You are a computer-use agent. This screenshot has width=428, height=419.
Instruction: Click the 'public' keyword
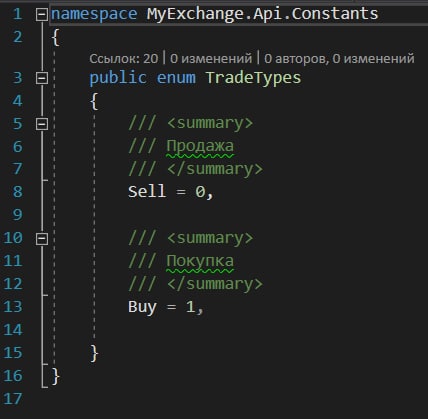tap(118, 78)
